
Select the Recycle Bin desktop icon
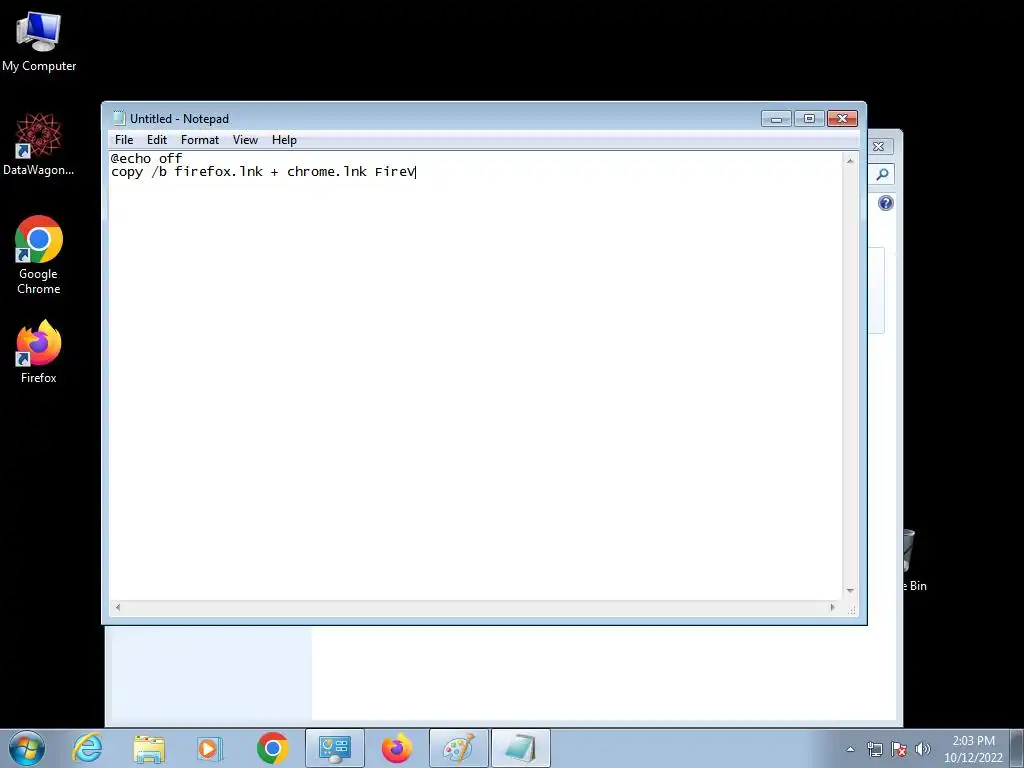tap(914, 561)
